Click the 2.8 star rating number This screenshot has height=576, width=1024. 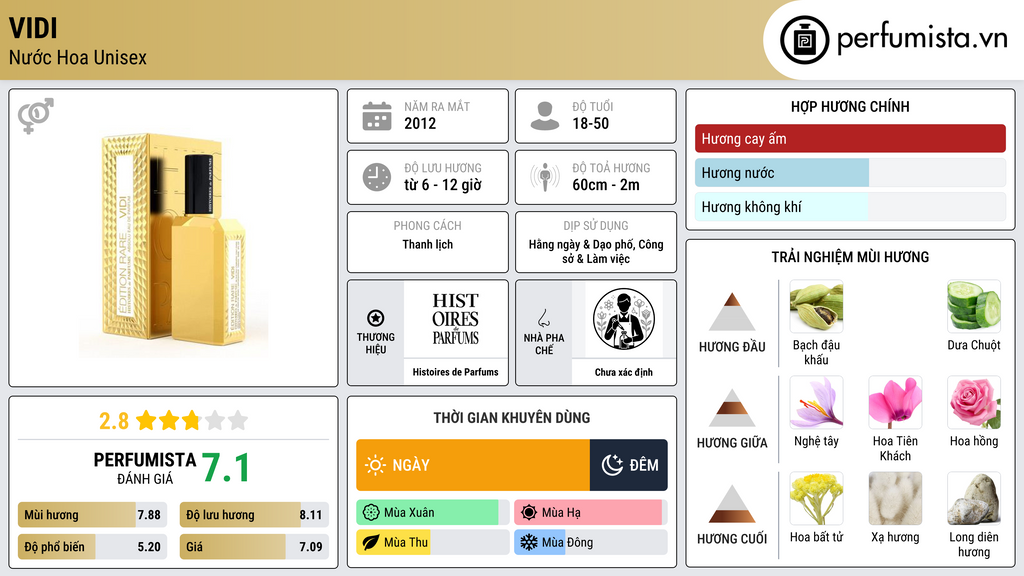(x=114, y=421)
